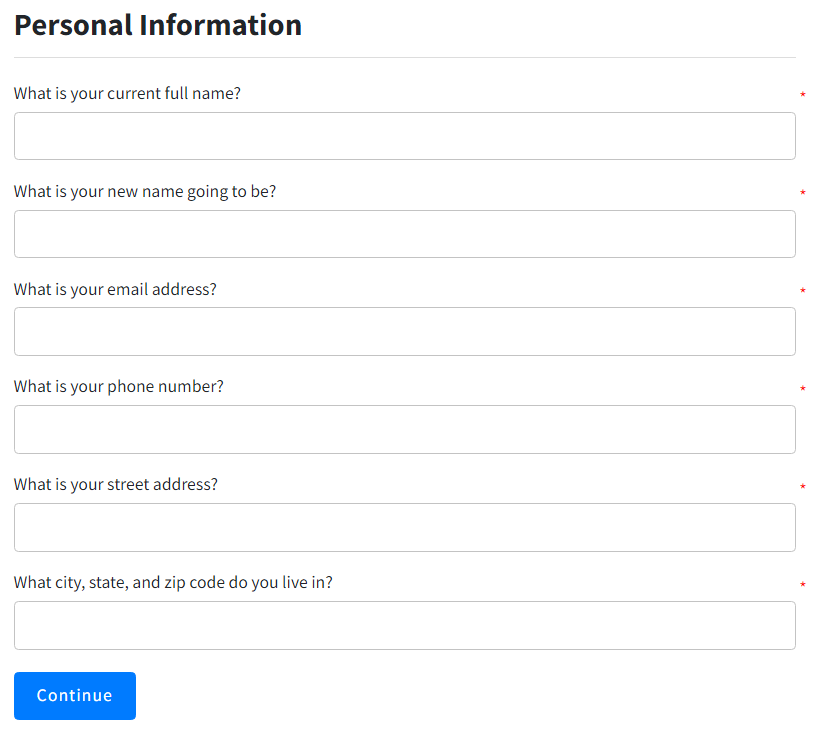Click the red asterisk beside city, state, zip

pos(803,585)
